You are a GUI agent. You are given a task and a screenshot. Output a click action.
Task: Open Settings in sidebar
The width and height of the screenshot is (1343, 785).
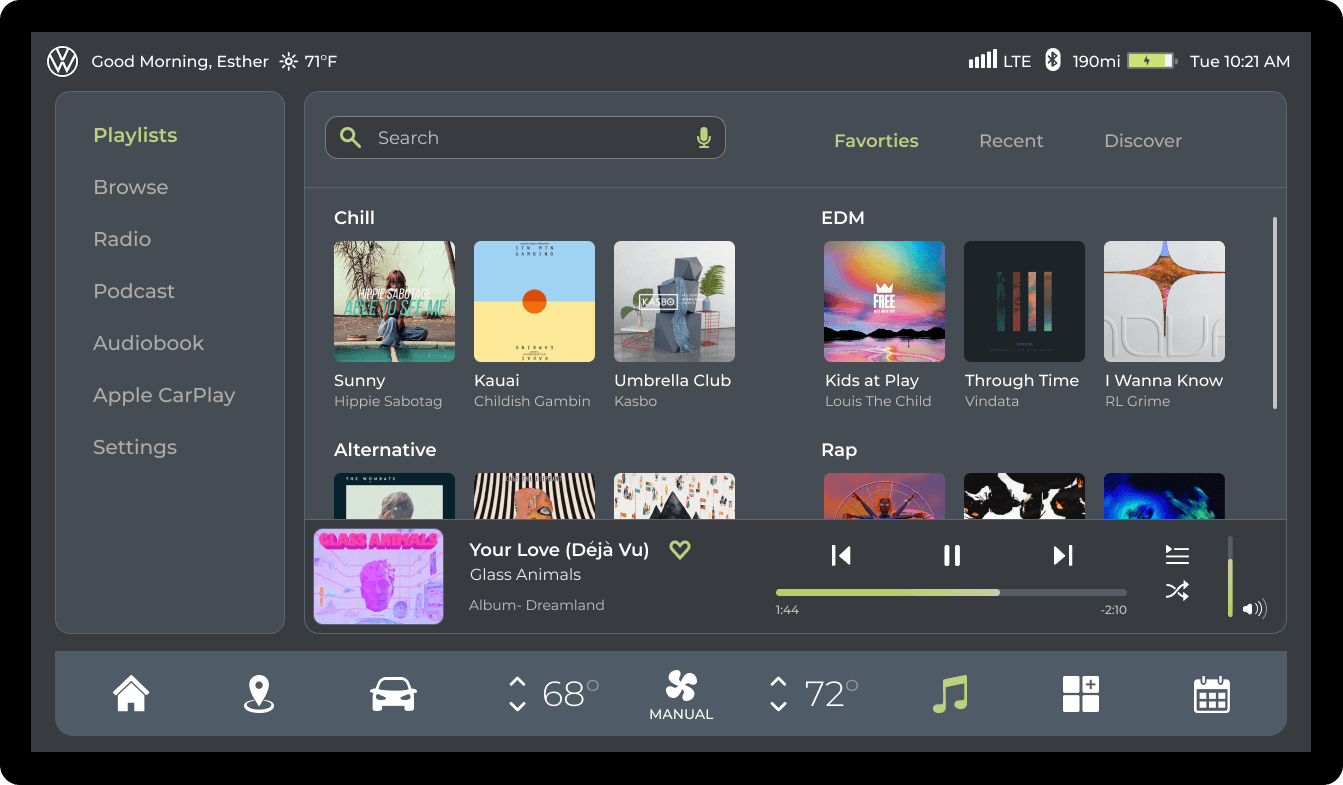[135, 447]
